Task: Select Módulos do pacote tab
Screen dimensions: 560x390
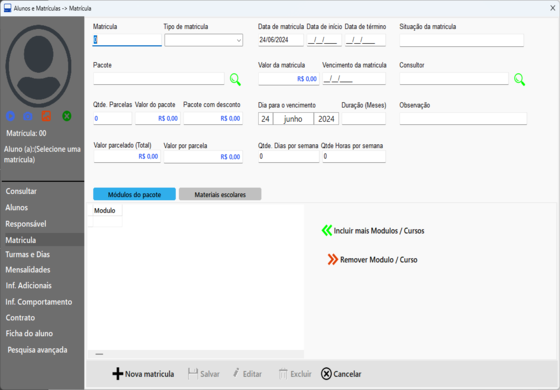Action: (x=134, y=194)
